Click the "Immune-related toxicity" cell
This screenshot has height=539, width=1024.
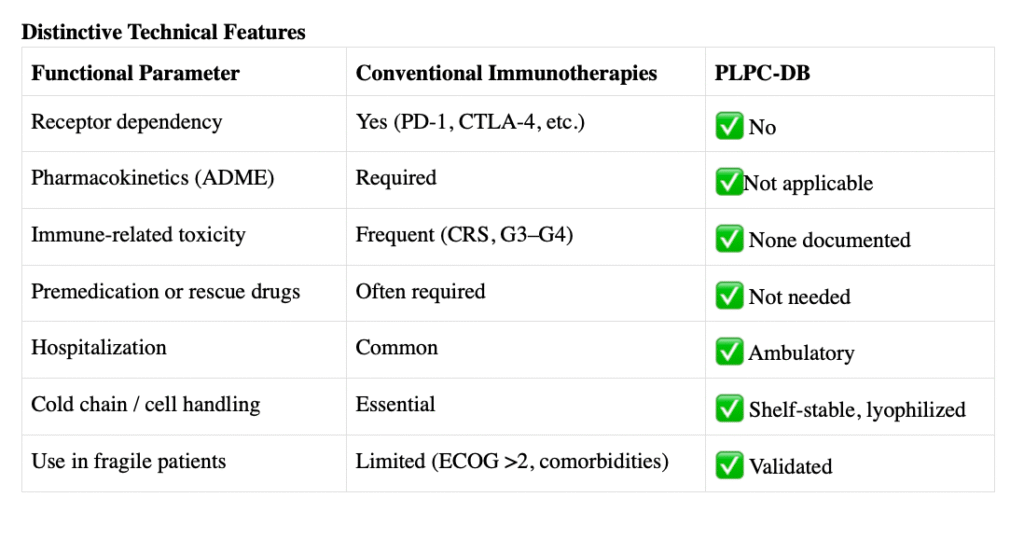click(x=184, y=237)
